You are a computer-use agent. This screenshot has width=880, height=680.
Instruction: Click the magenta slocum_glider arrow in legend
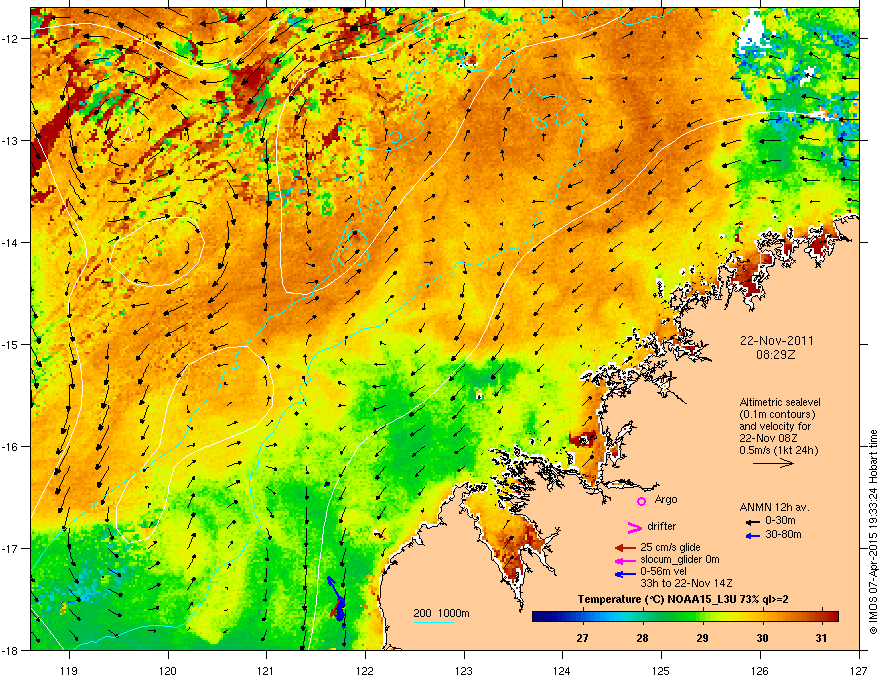pos(625,561)
